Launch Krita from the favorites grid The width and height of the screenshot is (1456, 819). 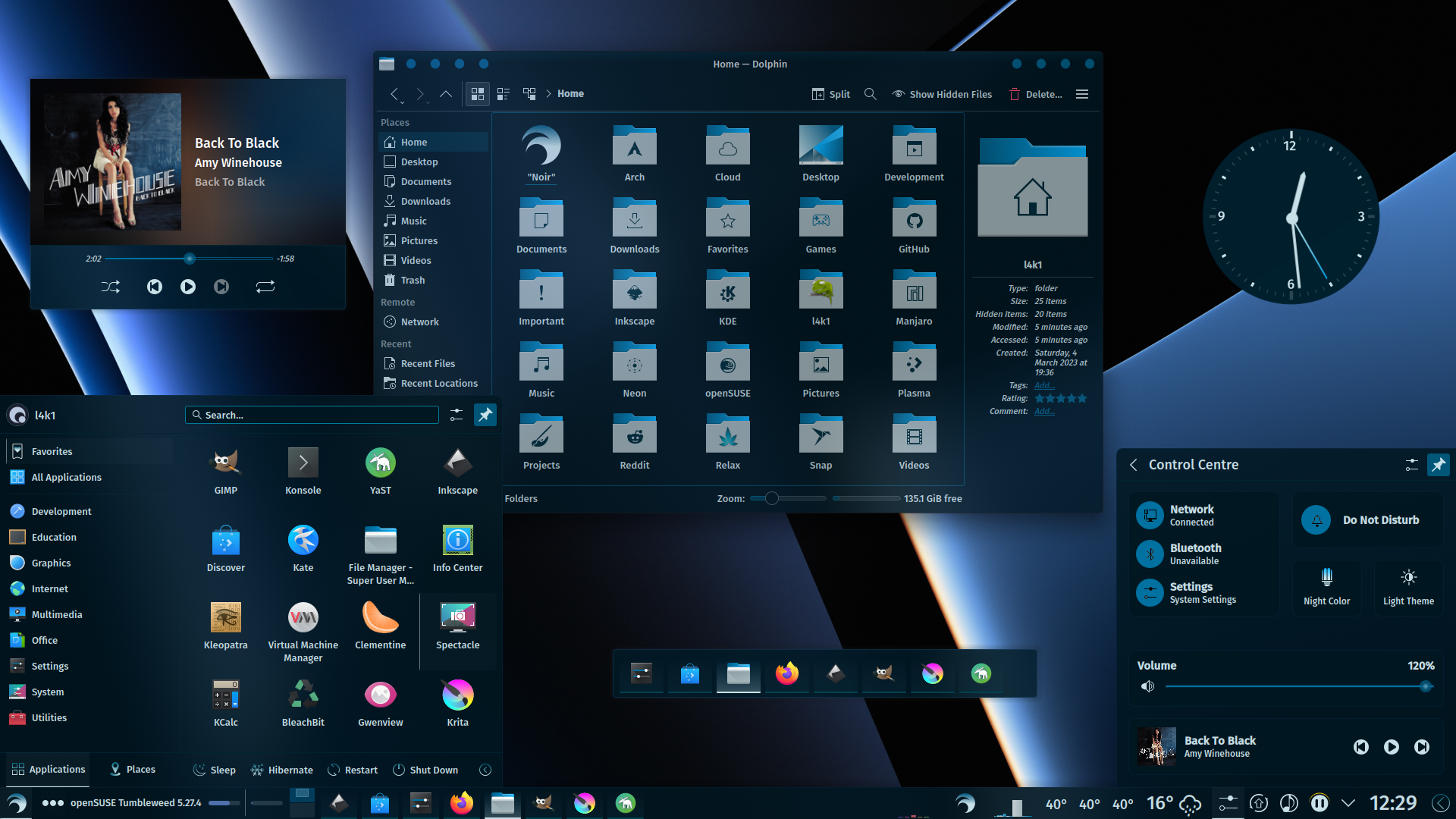[457, 703]
